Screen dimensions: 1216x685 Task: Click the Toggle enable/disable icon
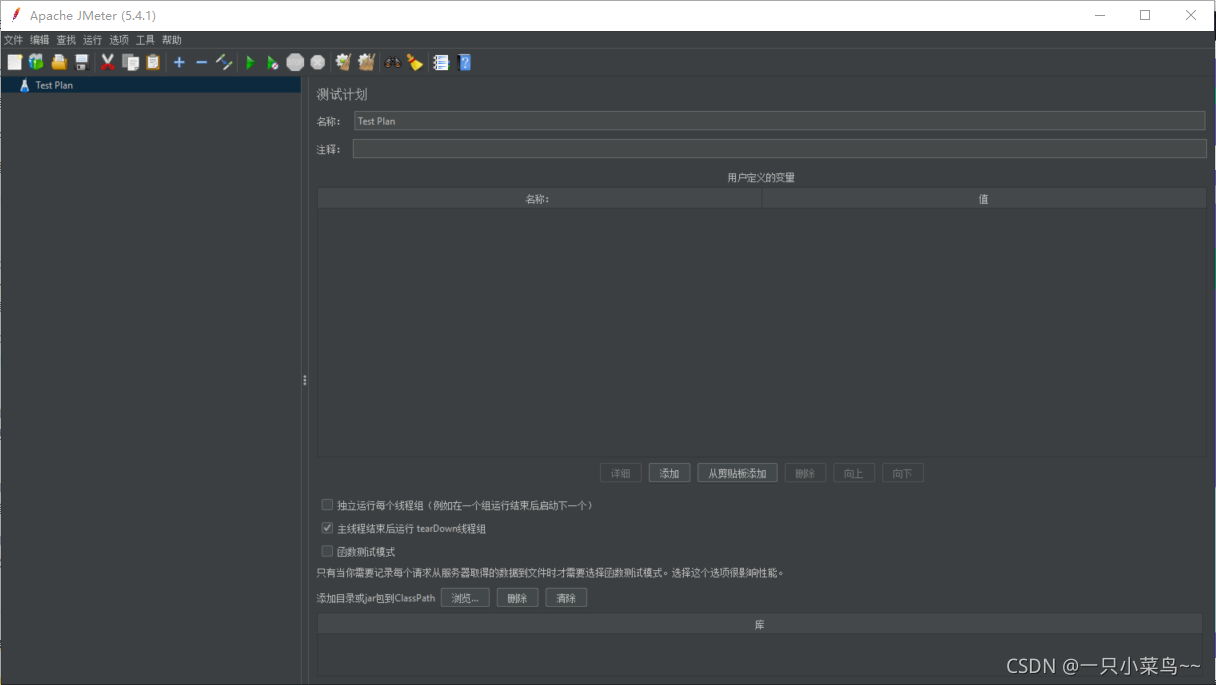click(x=224, y=62)
